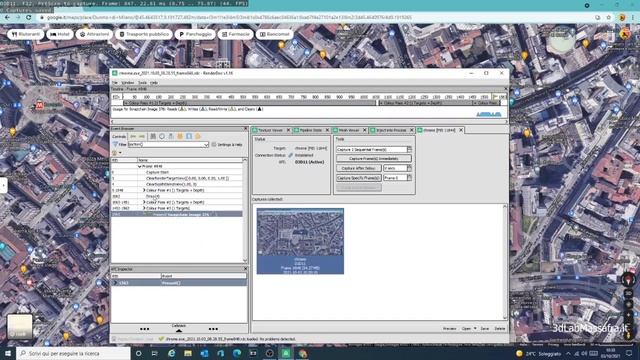
Task: Close the Event Browser panel
Action: point(245,129)
